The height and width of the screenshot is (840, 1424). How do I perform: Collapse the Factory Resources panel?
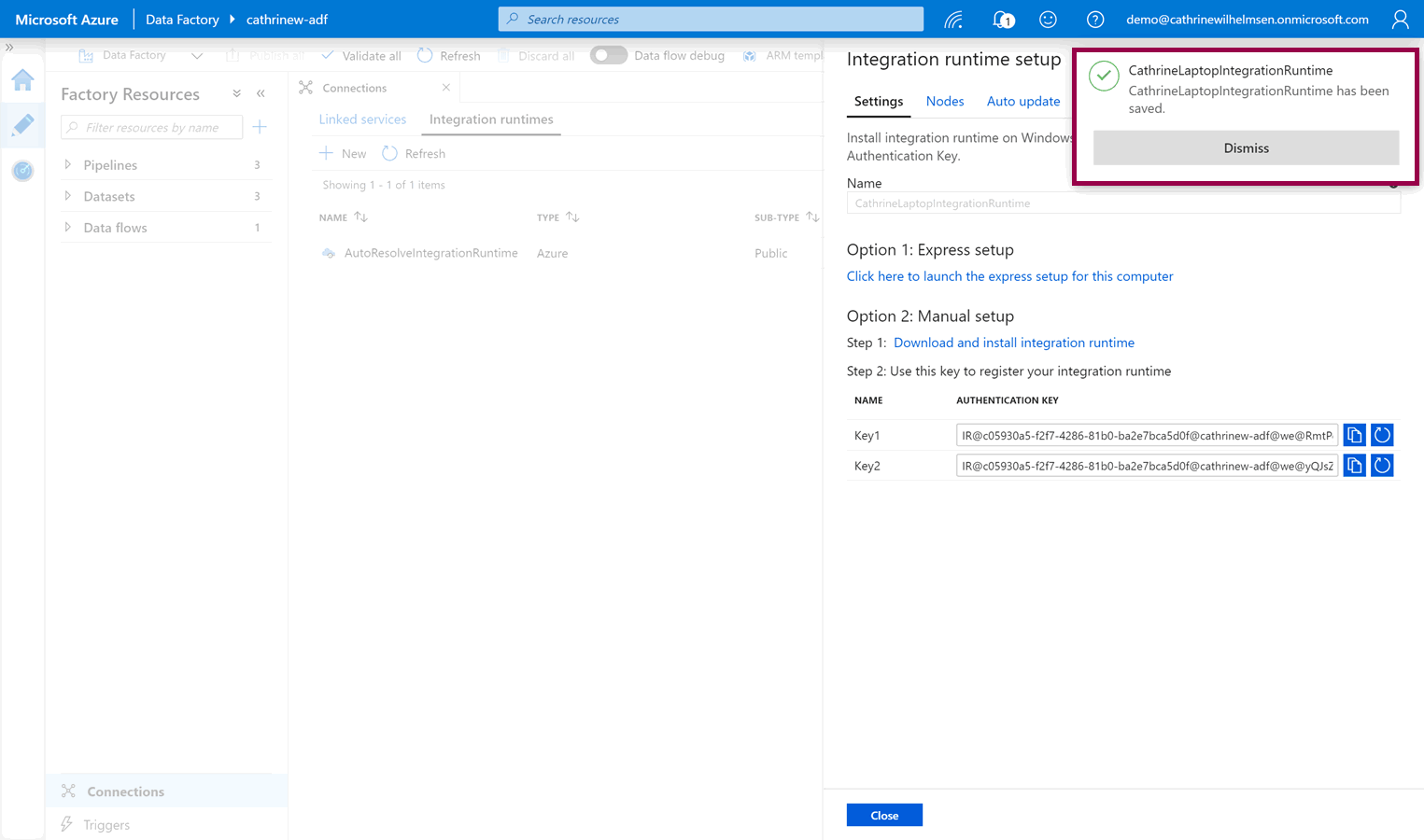coord(261,94)
